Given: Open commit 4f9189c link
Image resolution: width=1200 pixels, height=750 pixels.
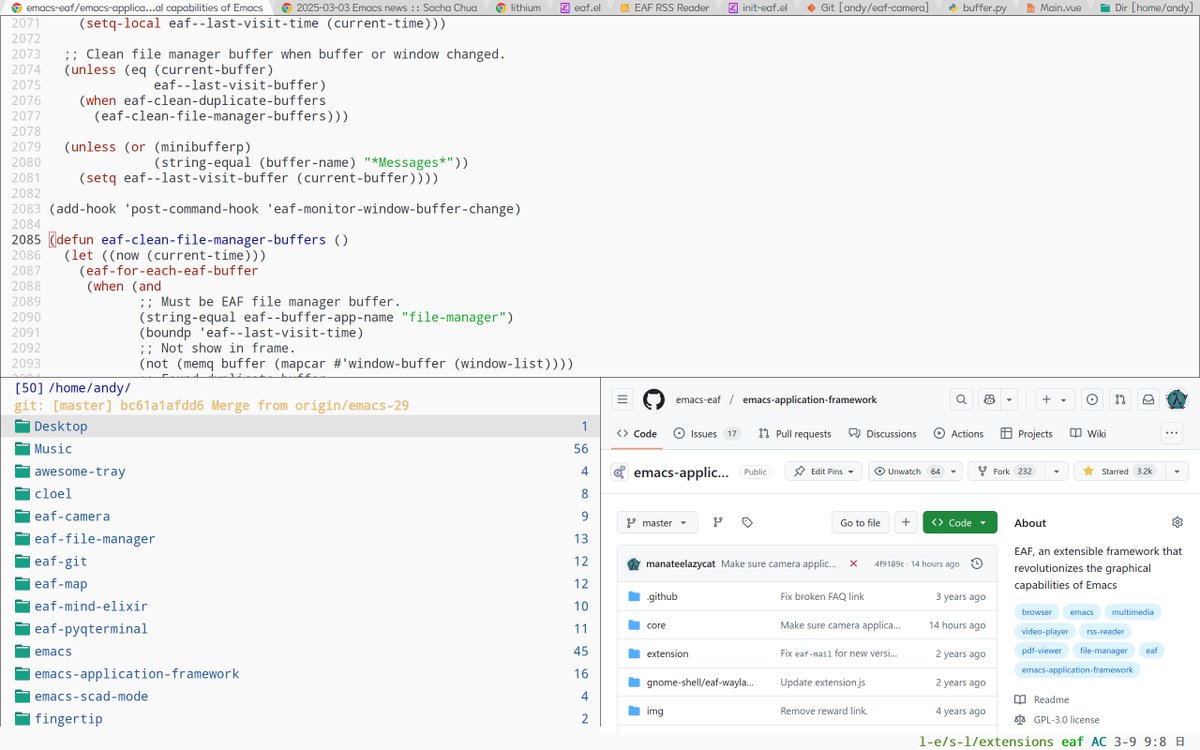Looking at the screenshot, I should 889,564.
